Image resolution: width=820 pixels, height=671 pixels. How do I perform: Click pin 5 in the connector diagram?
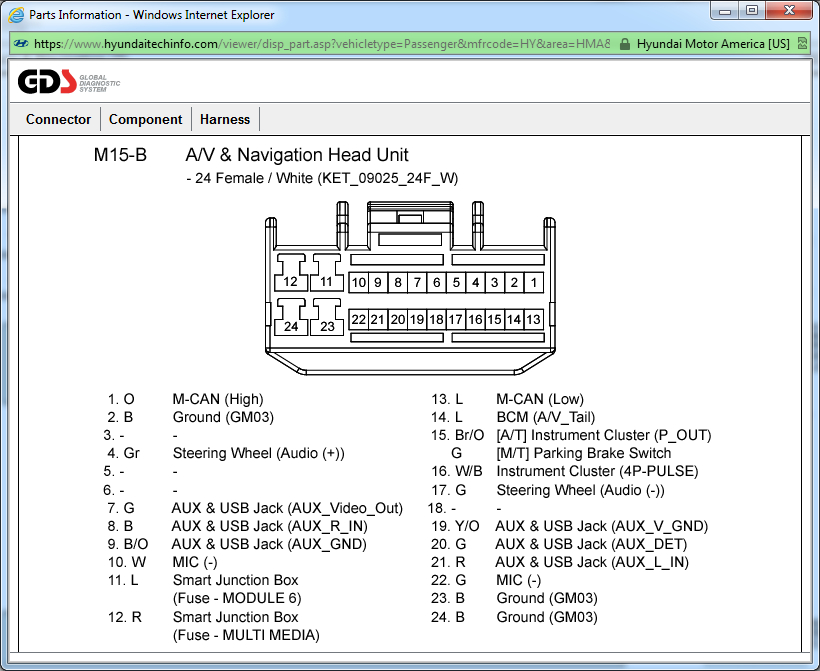coord(456,283)
